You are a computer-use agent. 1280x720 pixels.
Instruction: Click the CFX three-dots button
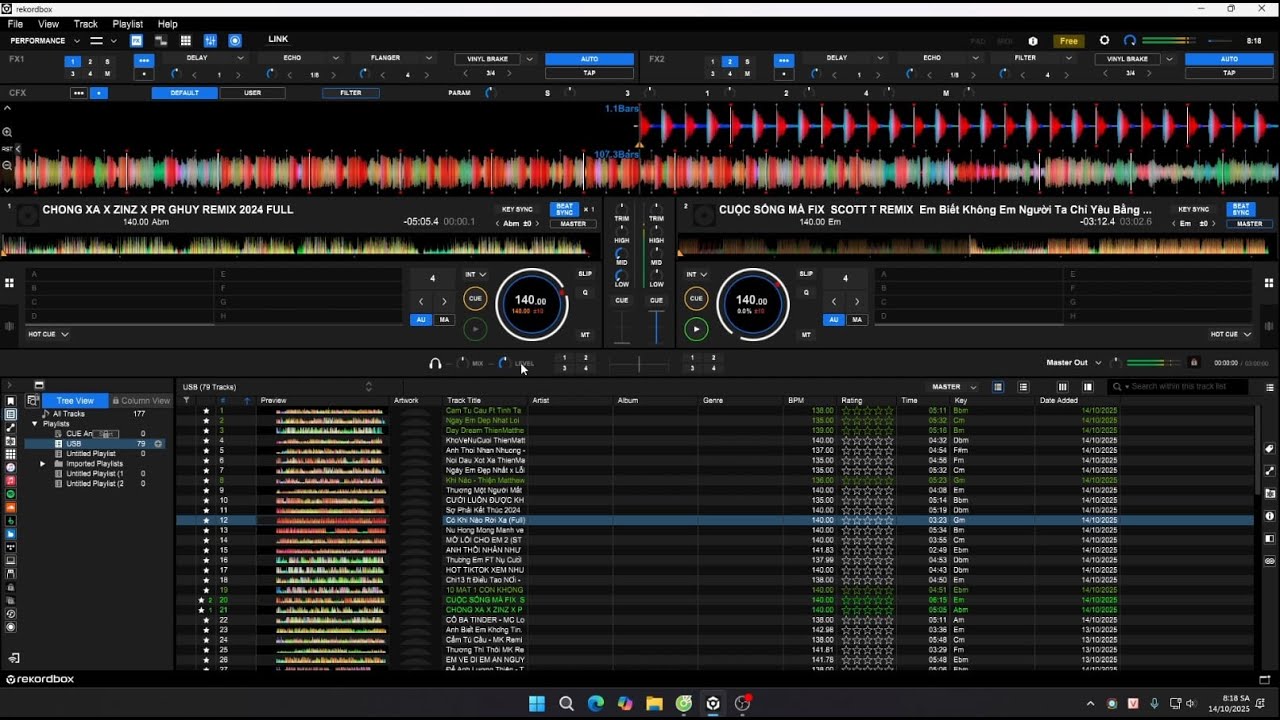[79, 93]
